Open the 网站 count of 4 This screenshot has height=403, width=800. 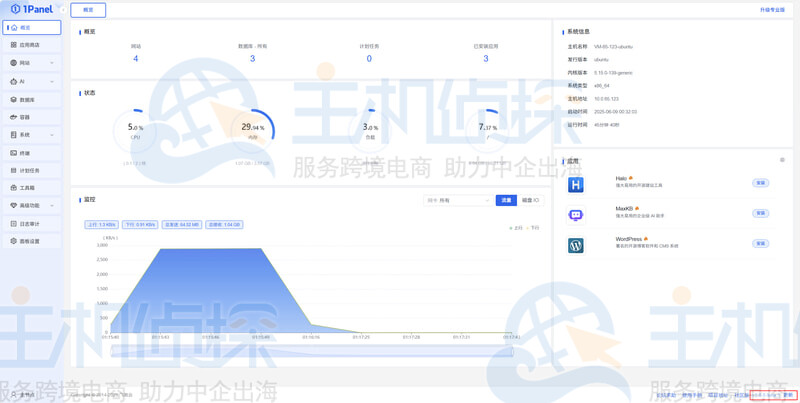[x=136, y=59]
